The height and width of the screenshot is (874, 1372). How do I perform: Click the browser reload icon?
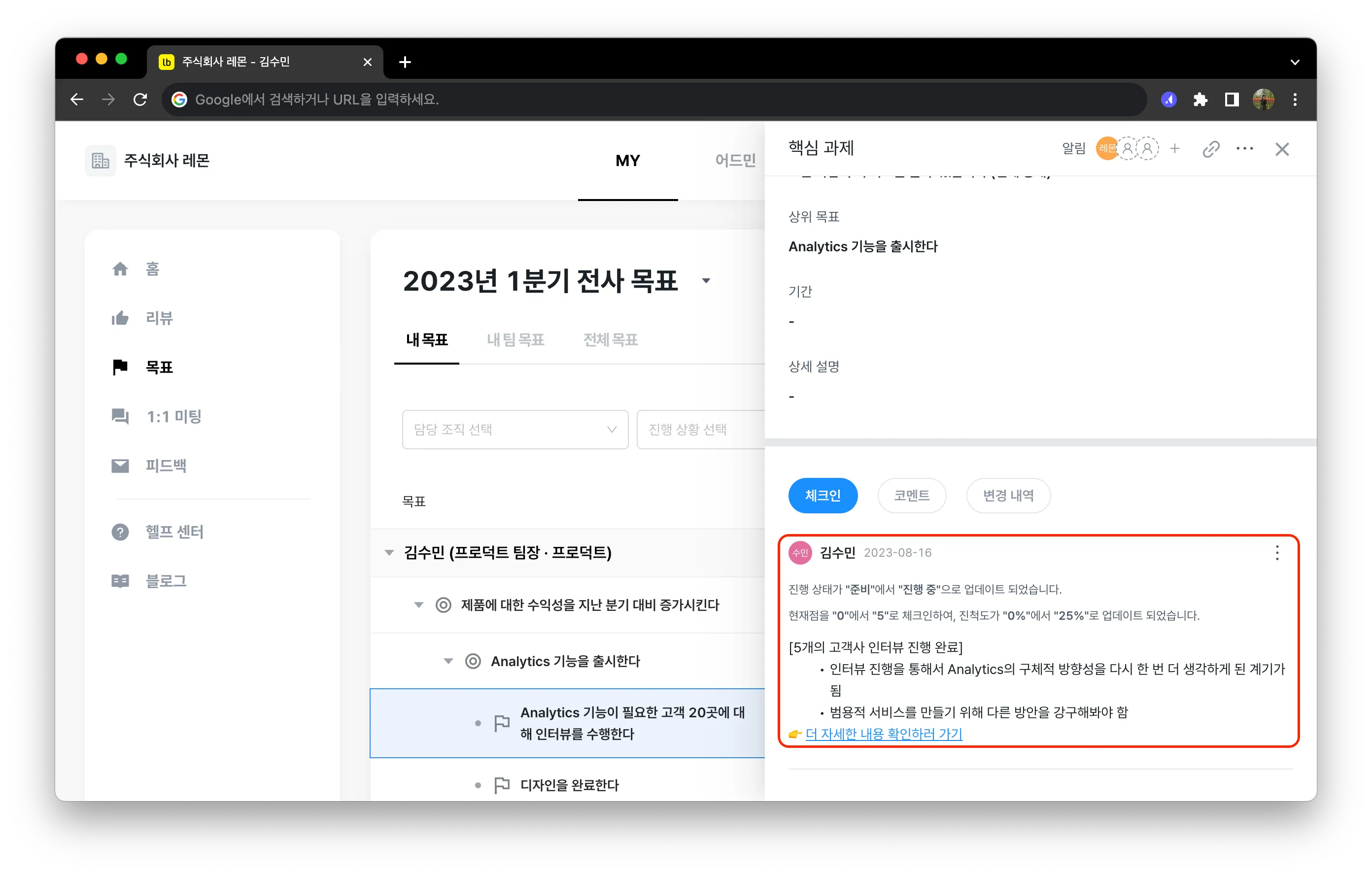(x=140, y=100)
